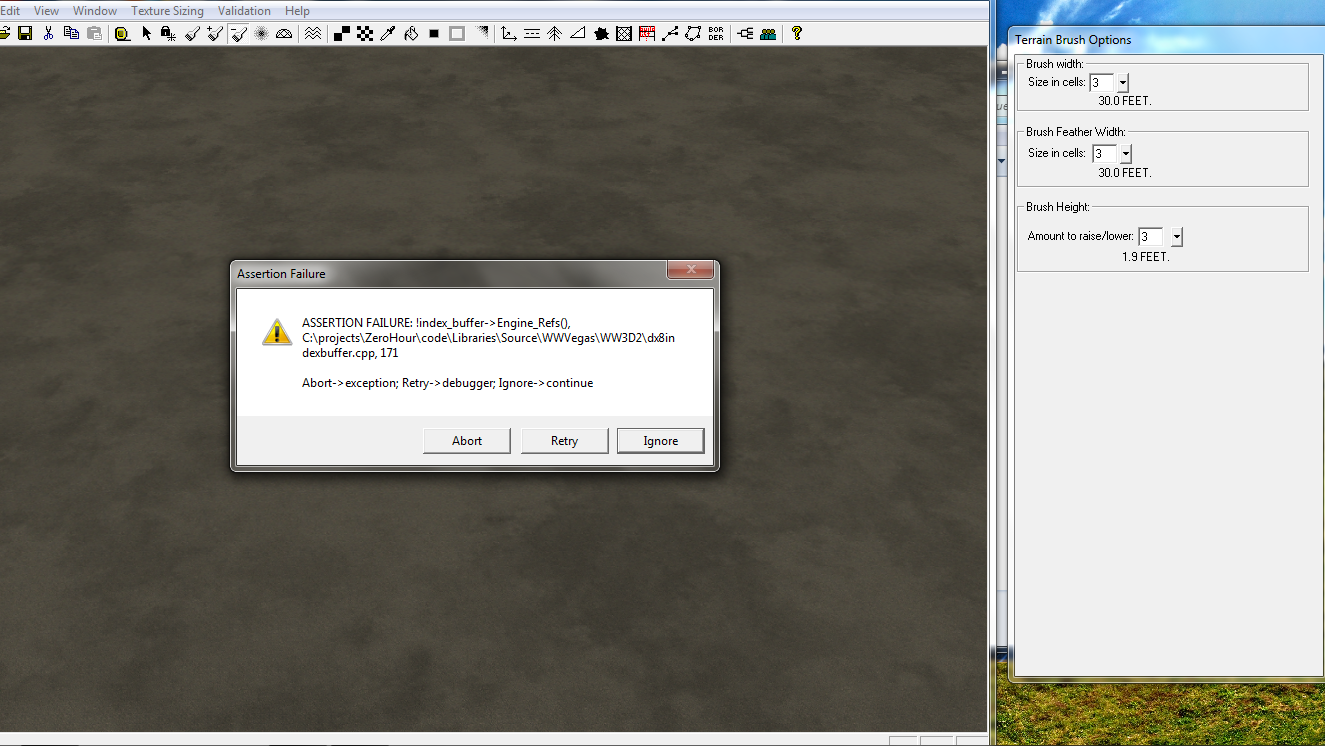1325x746 pixels.
Task: Open the Brush width size dropdown
Action: (x=1122, y=83)
